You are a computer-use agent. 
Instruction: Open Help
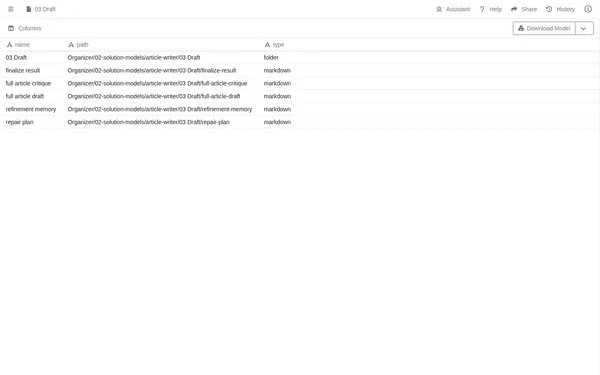point(491,9)
